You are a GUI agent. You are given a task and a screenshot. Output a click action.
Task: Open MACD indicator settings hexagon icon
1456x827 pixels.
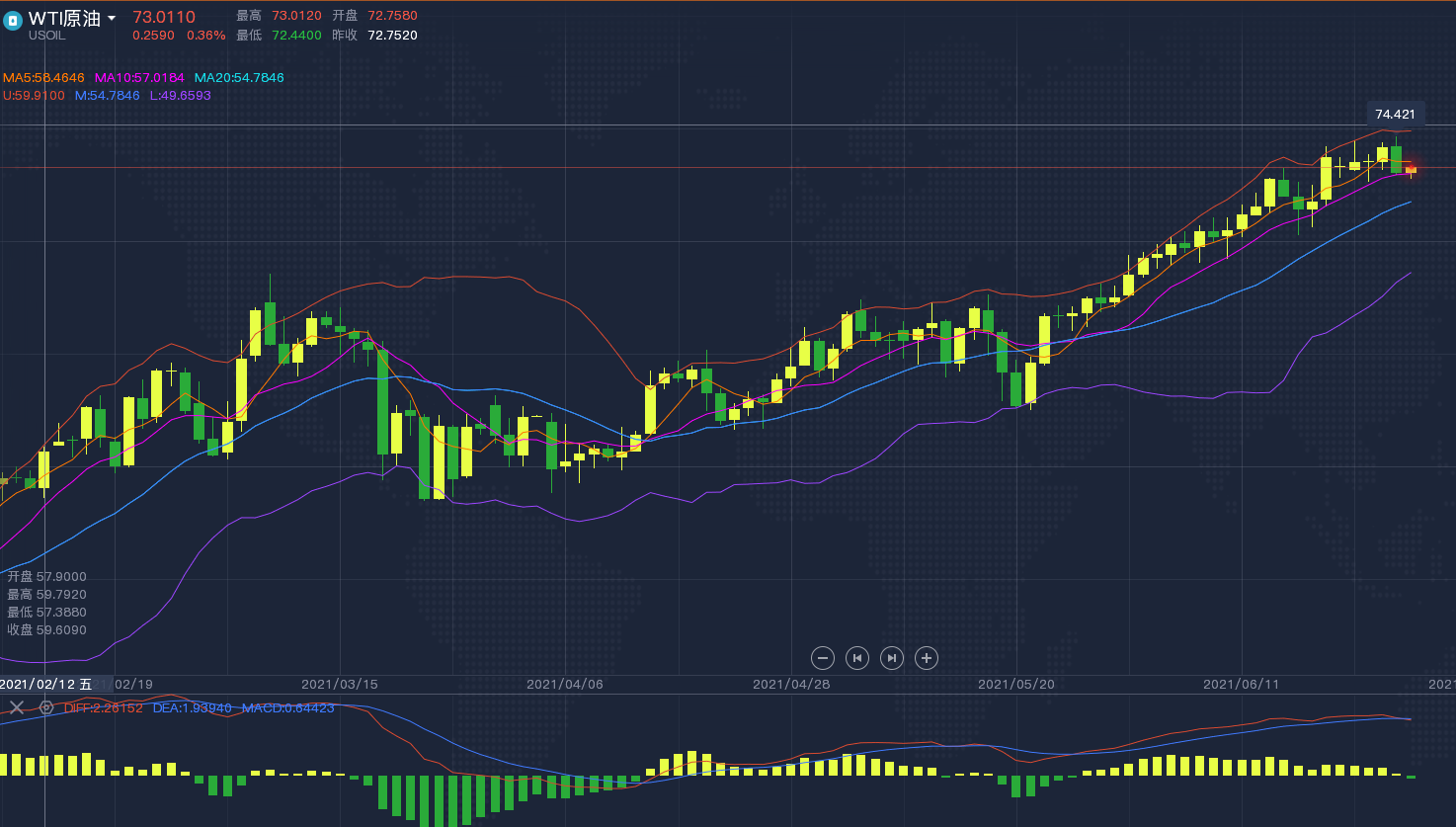(46, 707)
